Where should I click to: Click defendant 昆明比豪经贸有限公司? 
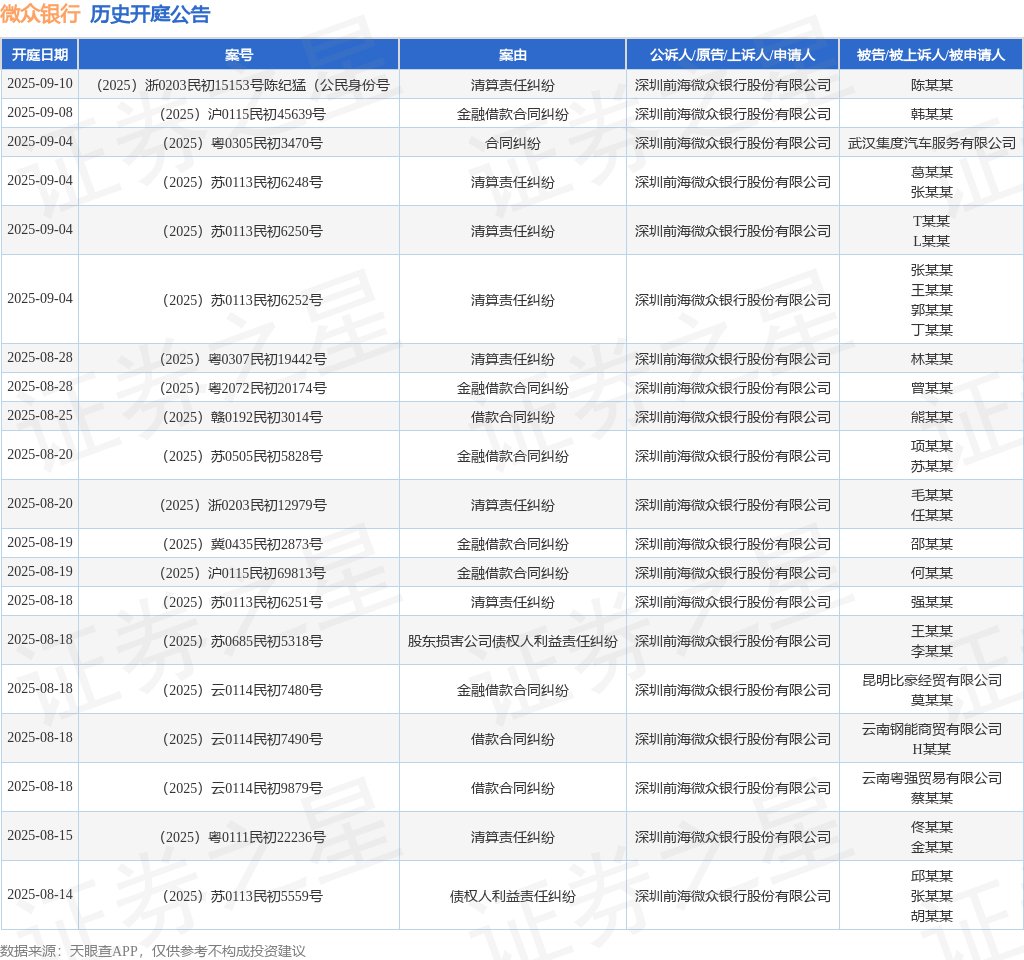point(932,680)
